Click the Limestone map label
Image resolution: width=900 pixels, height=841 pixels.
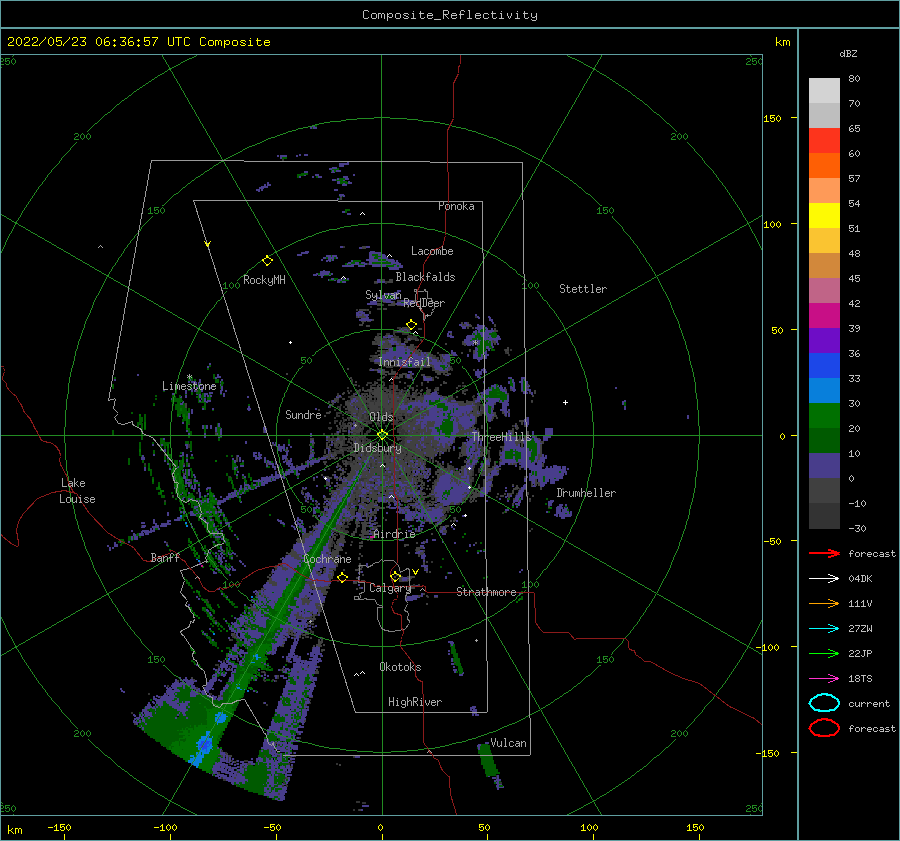point(189,386)
